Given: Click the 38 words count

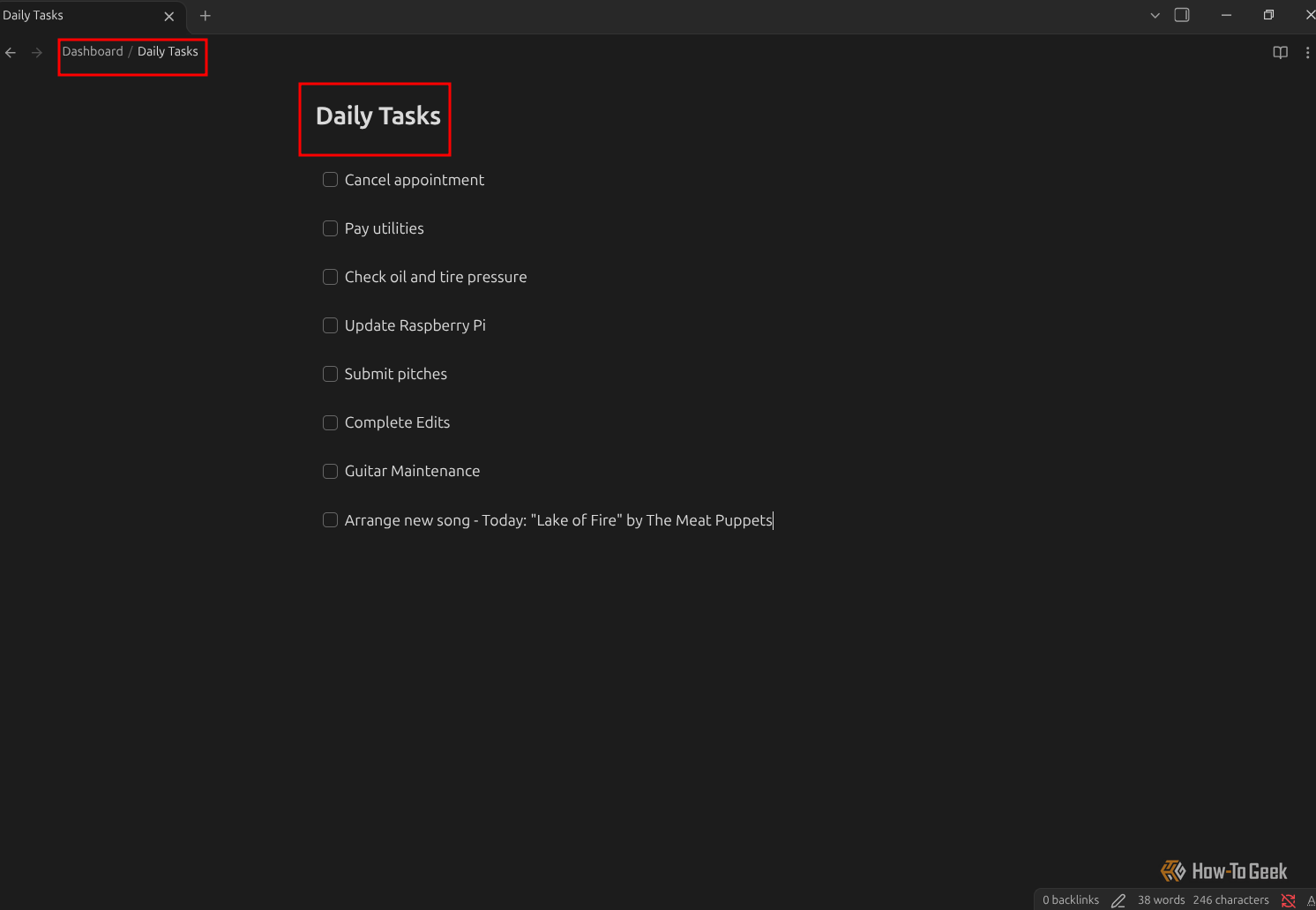Looking at the screenshot, I should [x=1161, y=900].
